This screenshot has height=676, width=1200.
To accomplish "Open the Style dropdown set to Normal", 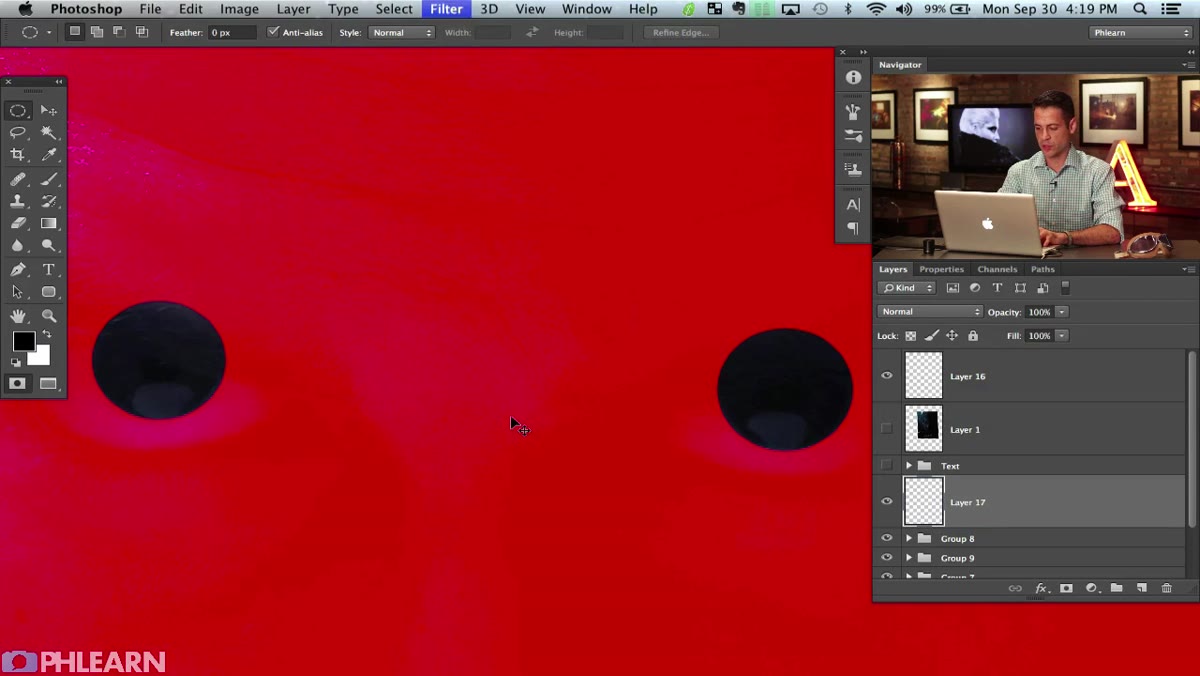I will click(402, 32).
